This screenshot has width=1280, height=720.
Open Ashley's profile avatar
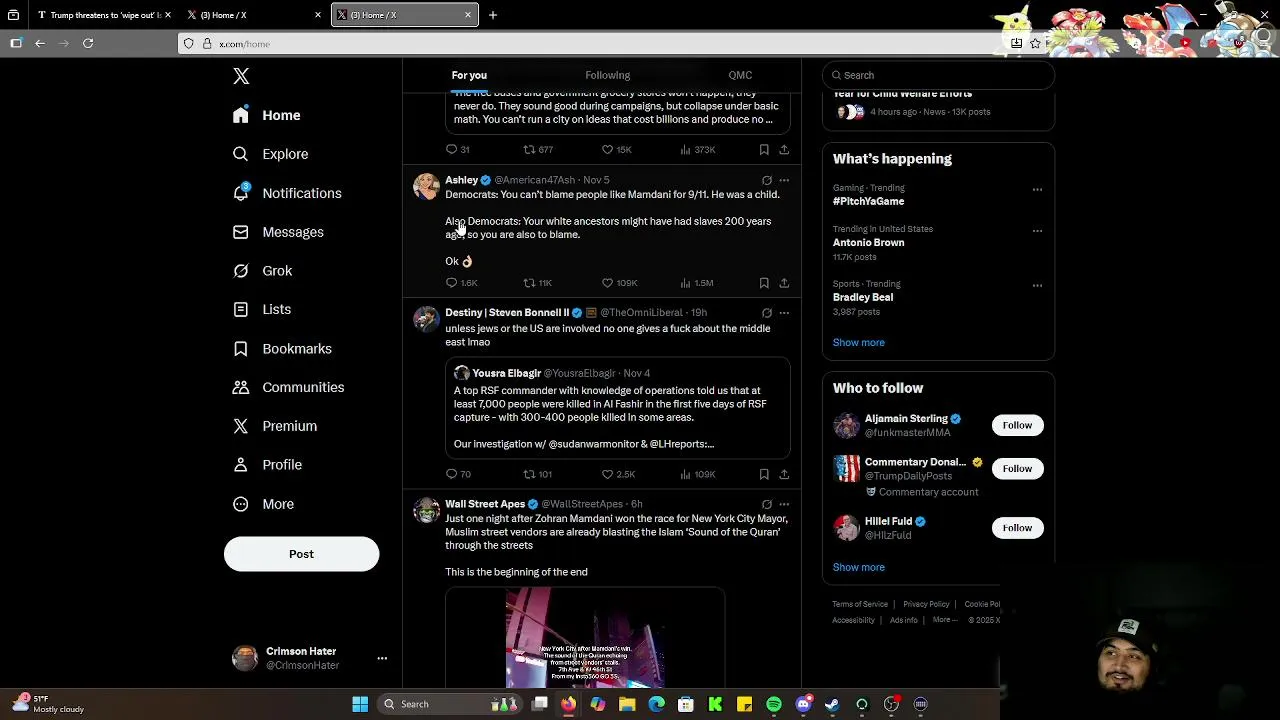(x=427, y=187)
